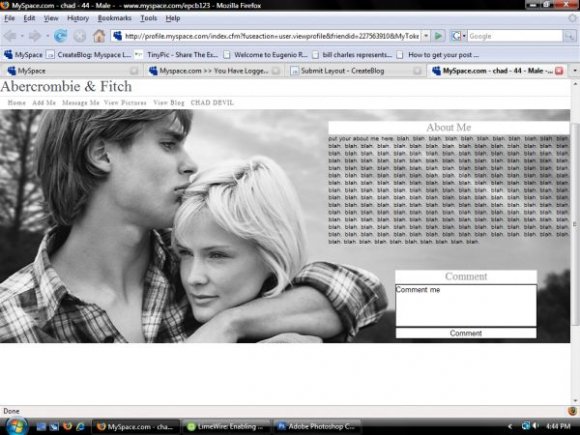Click the Home link on profile
This screenshot has width=580, height=435.
tap(17, 103)
